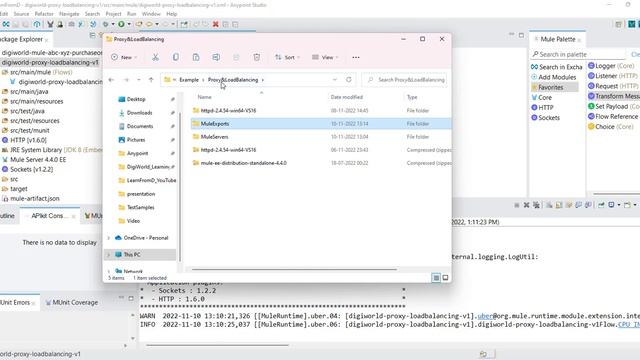Viewport: 640px width, 360px height.
Task: Switch File Explorer to large icons view
Action: (445, 278)
